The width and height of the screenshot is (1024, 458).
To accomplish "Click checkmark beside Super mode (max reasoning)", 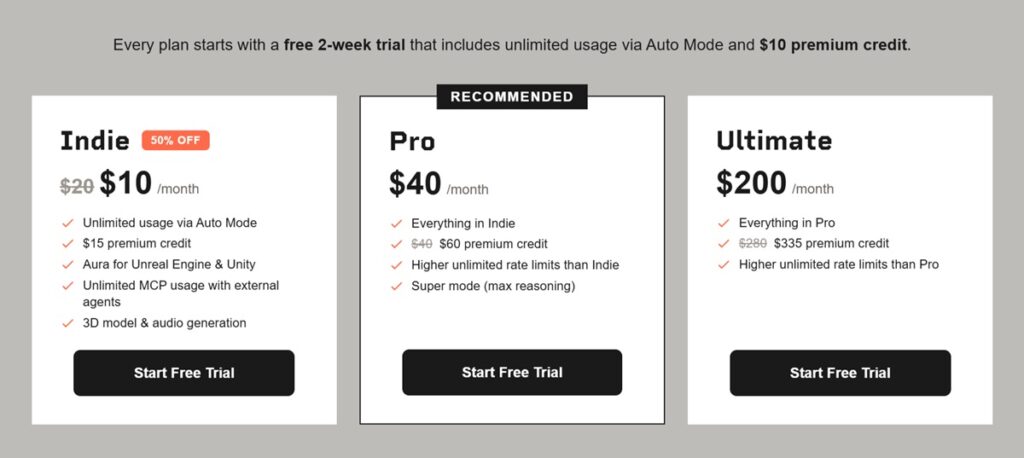I will [396, 287].
